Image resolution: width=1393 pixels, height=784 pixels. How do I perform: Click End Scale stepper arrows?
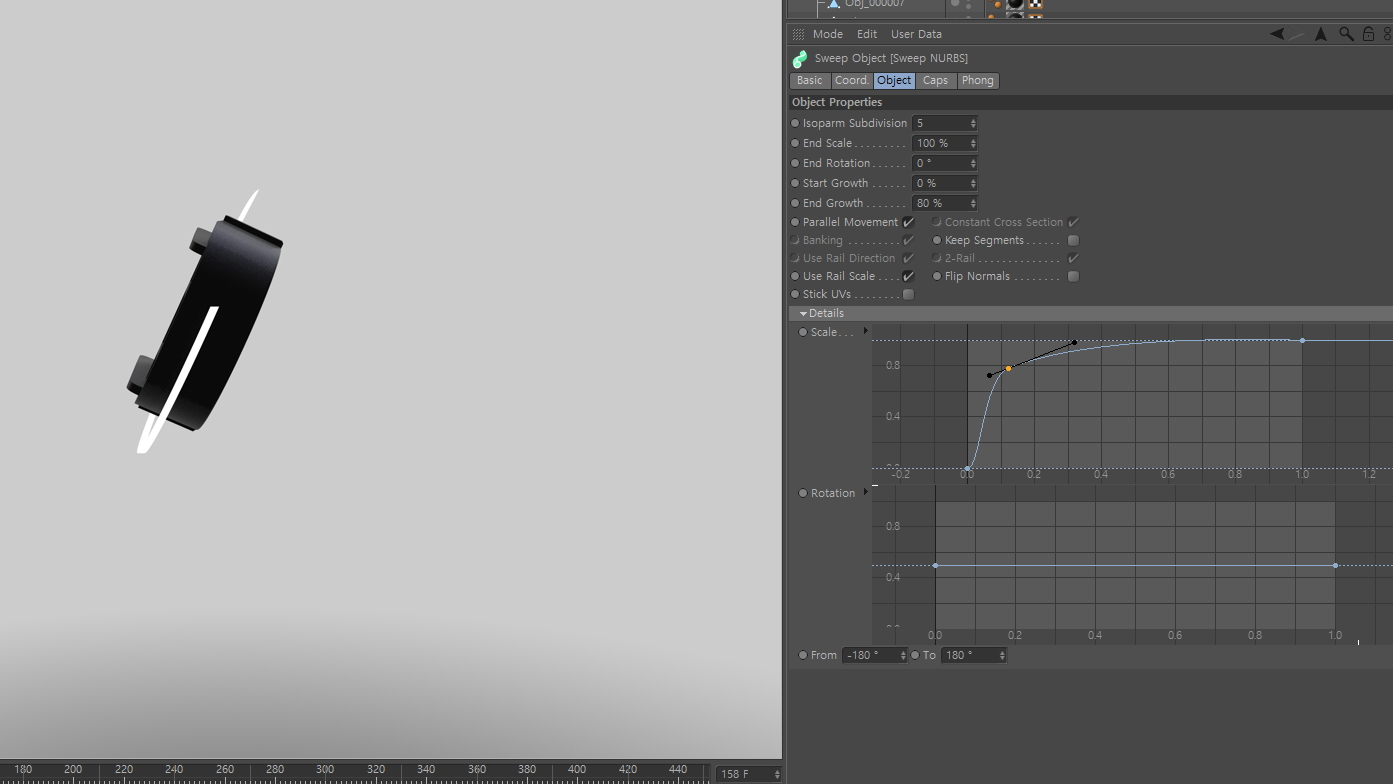point(973,143)
